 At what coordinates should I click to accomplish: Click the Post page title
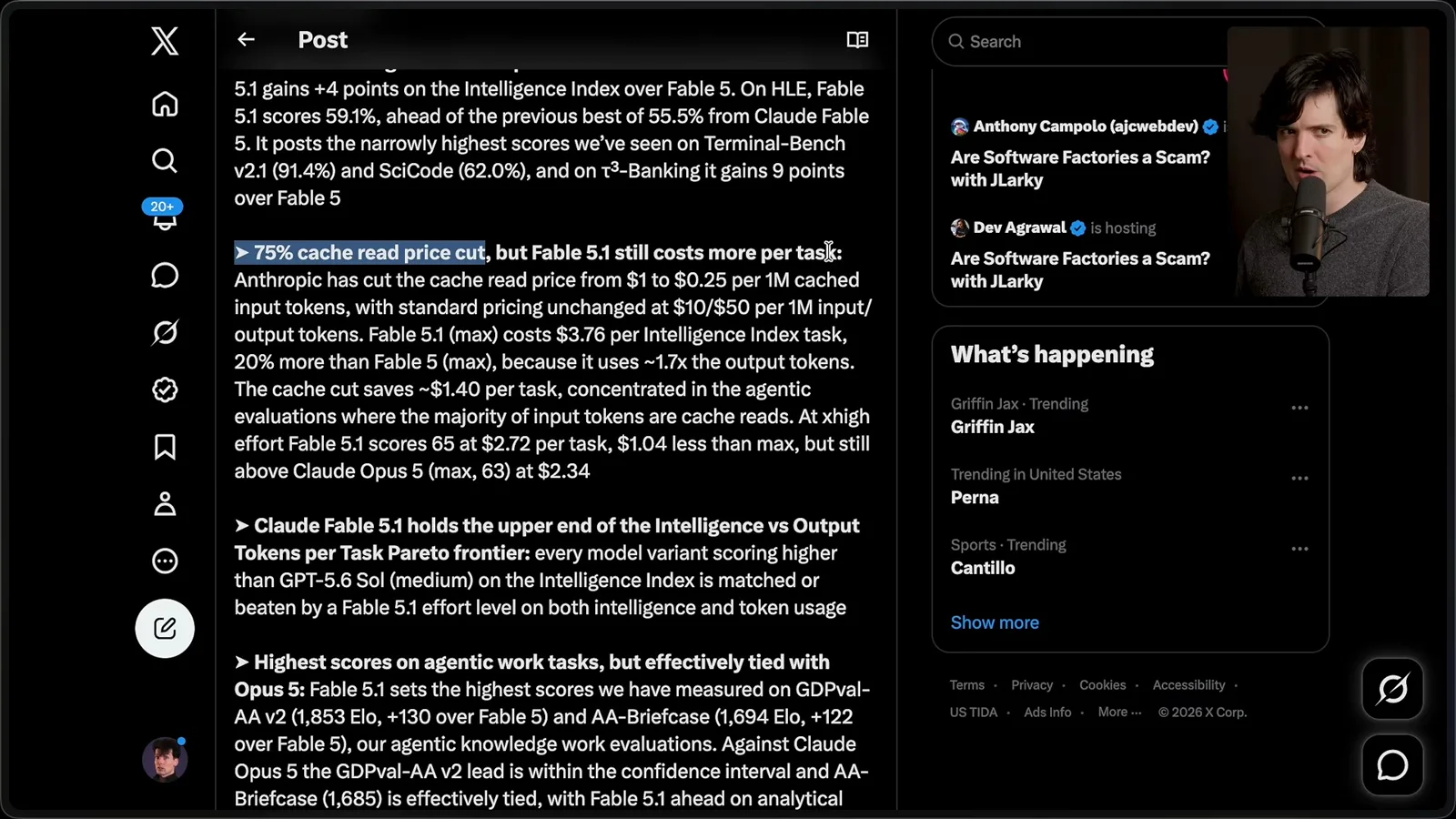[322, 39]
